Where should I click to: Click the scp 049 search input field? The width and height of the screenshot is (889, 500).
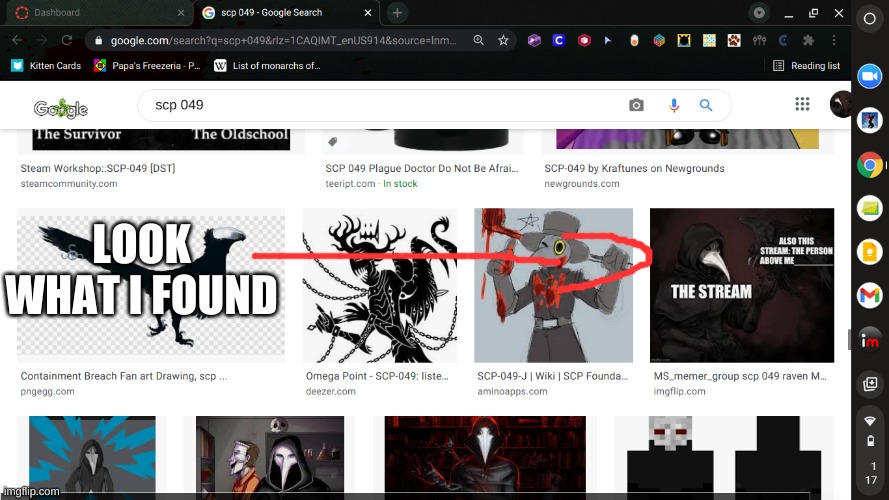pyautogui.click(x=380, y=105)
